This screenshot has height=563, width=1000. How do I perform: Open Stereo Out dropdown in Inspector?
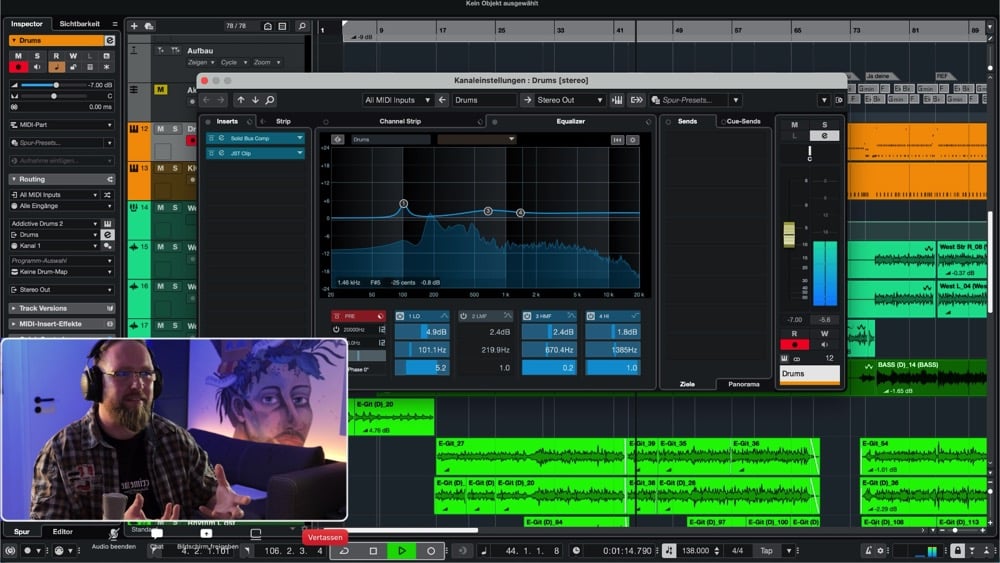click(x=62, y=289)
